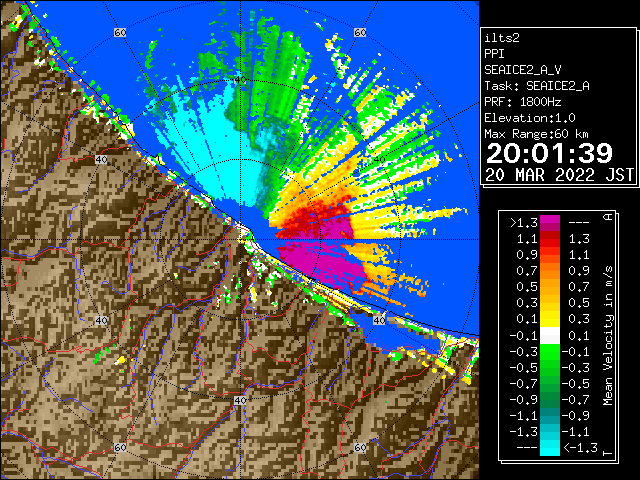Click the 'Max Range:60 km' line
The height and width of the screenshot is (480, 640).
pyautogui.click(x=536, y=134)
